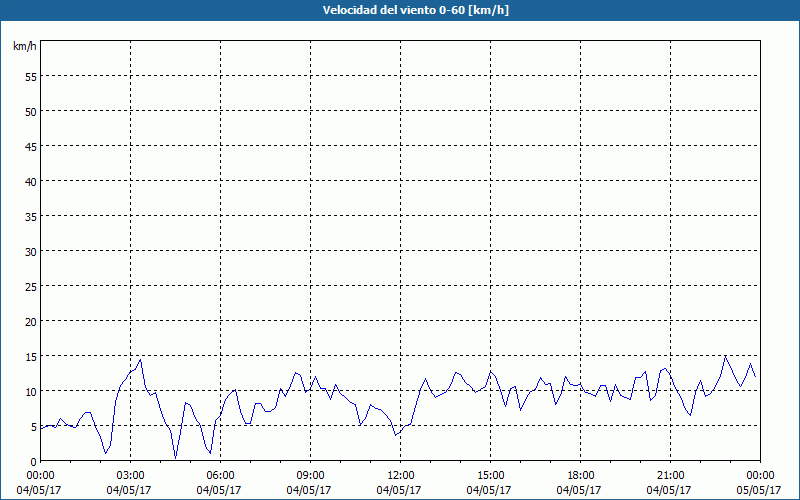Click the '03:00' time label
The width and height of the screenshot is (800, 500).
131,476
